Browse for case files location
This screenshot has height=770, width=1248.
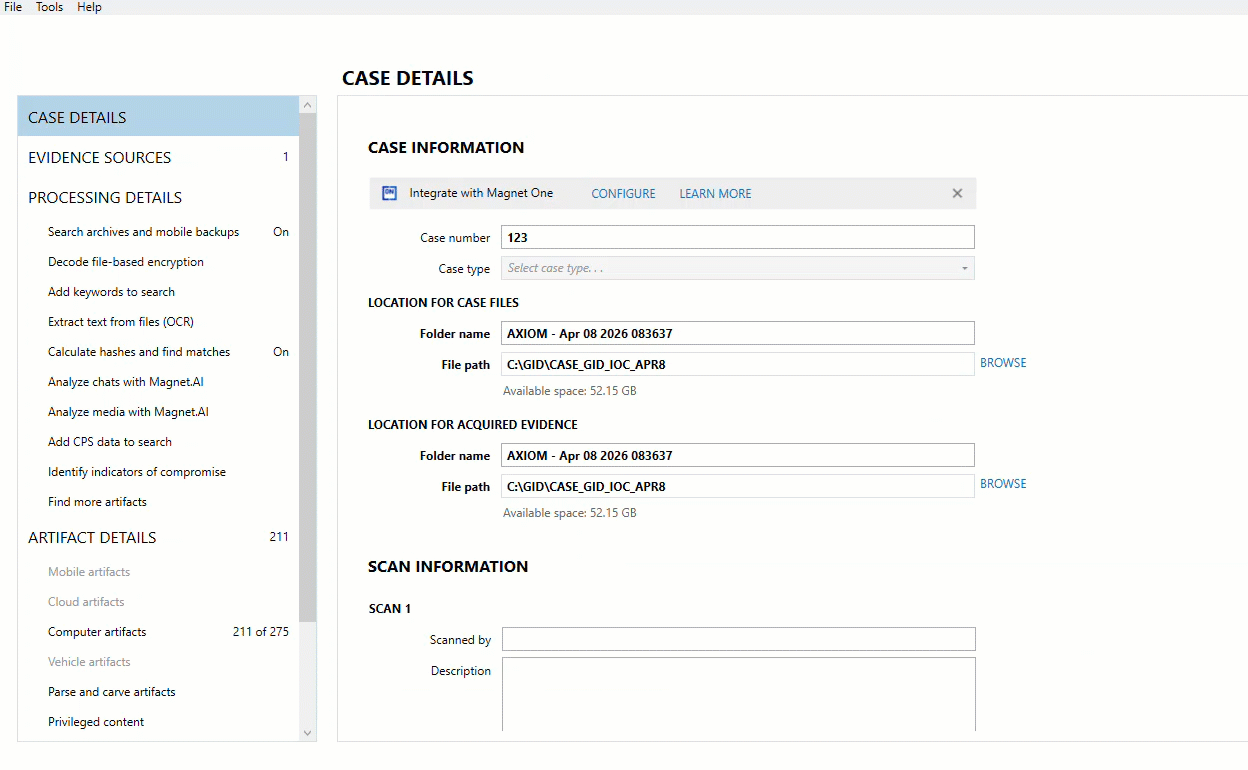tap(1002, 362)
